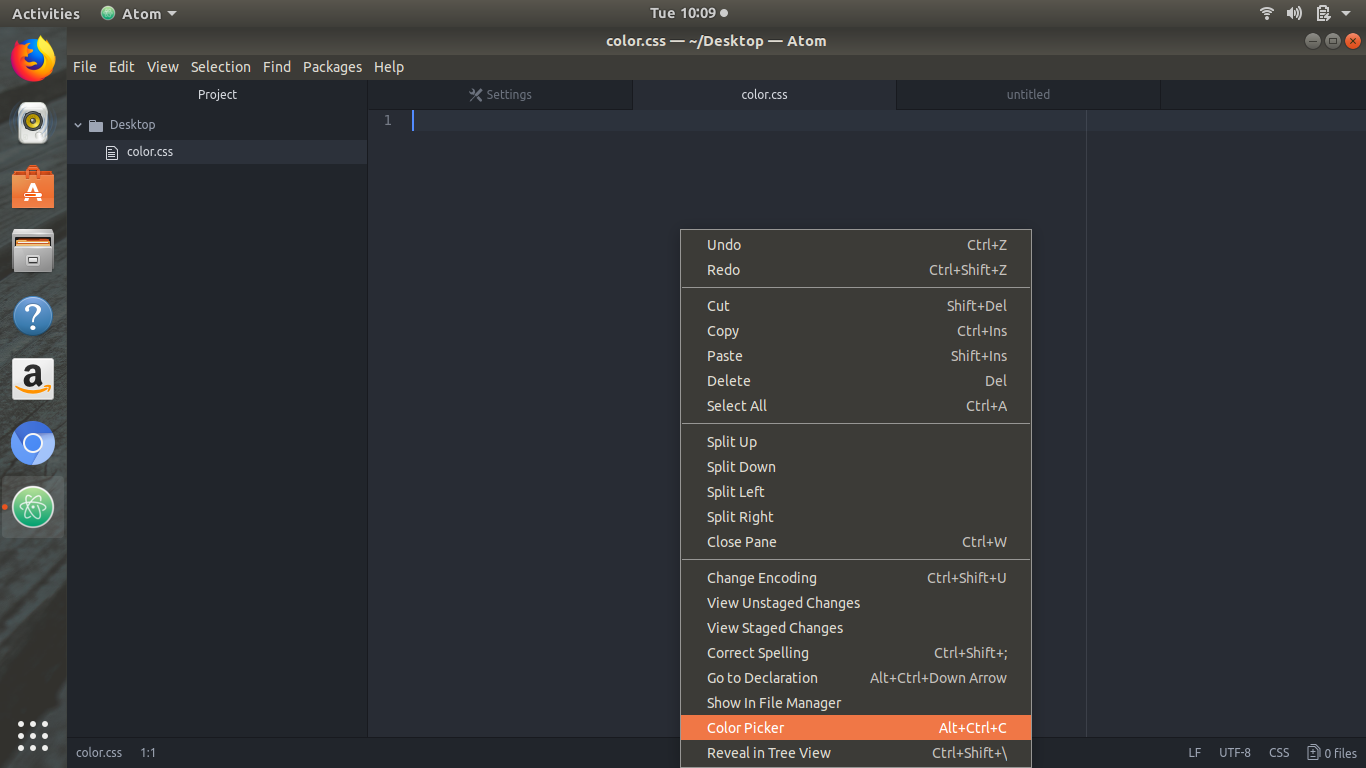Click CSS grammar selector
Viewport: 1366px width, 768px height.
tap(1279, 753)
